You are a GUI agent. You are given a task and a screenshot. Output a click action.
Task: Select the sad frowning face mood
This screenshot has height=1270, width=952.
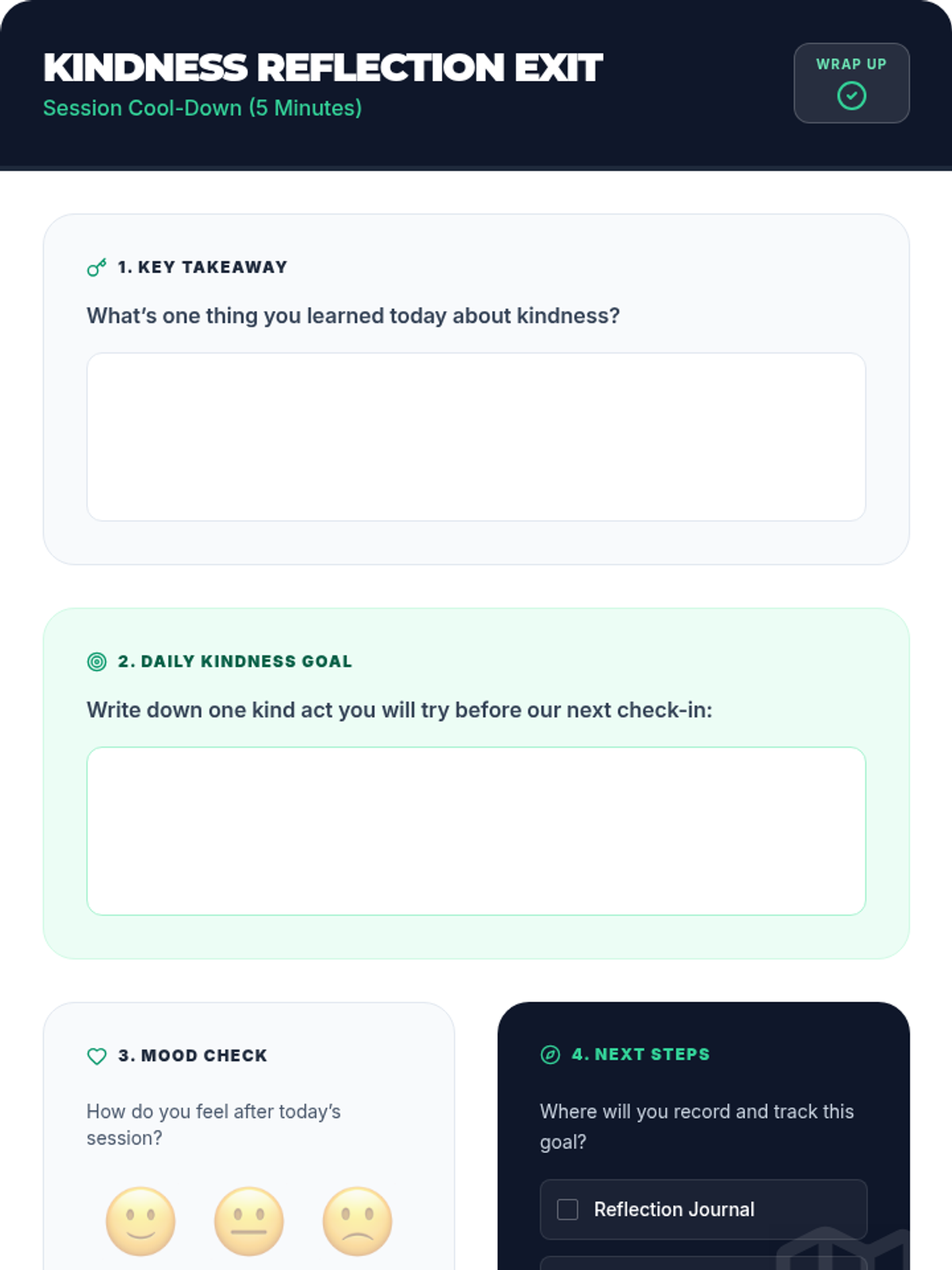[x=357, y=1221]
